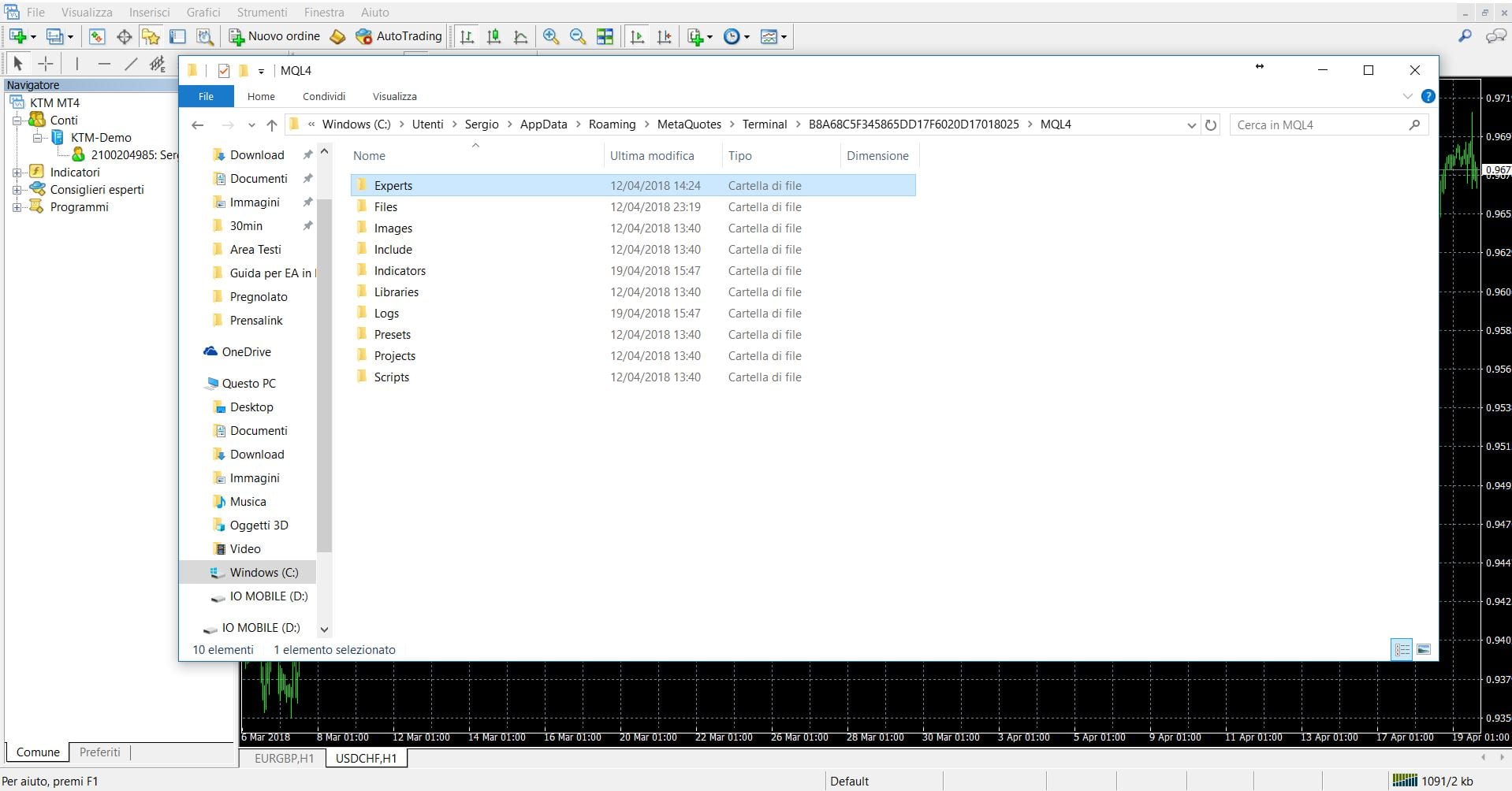Open the Condividi ribbon tab

[x=324, y=96]
